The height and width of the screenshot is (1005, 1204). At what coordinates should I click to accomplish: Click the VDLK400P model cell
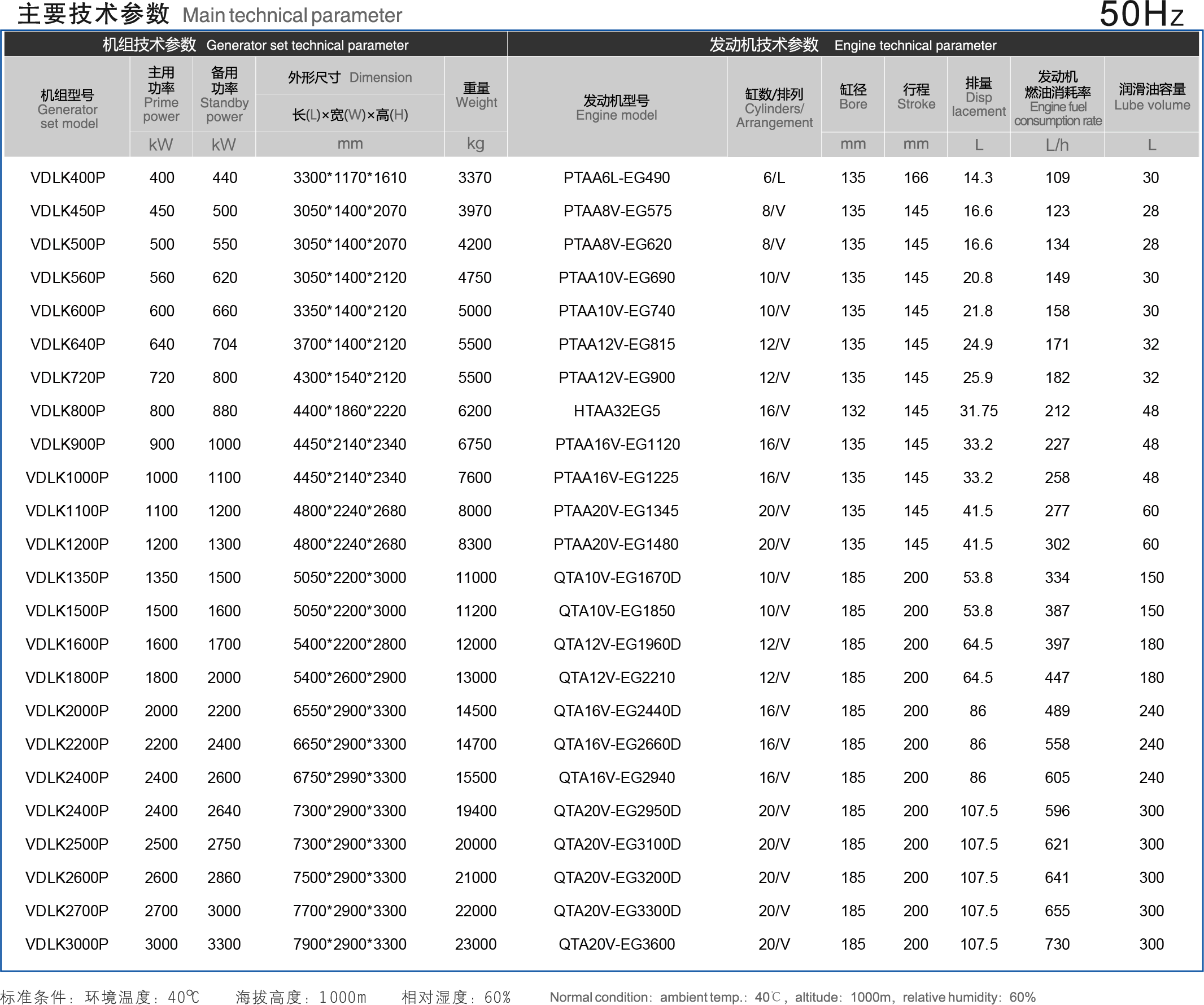point(68,178)
